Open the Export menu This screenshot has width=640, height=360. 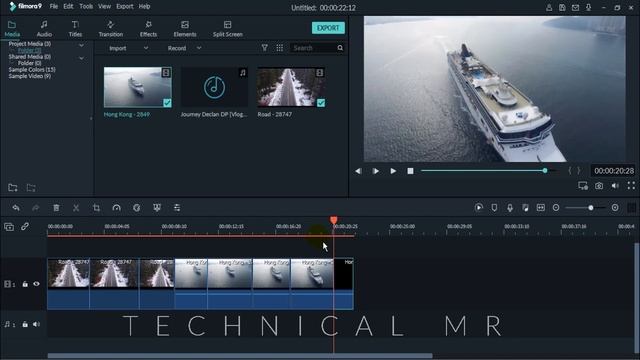(124, 7)
